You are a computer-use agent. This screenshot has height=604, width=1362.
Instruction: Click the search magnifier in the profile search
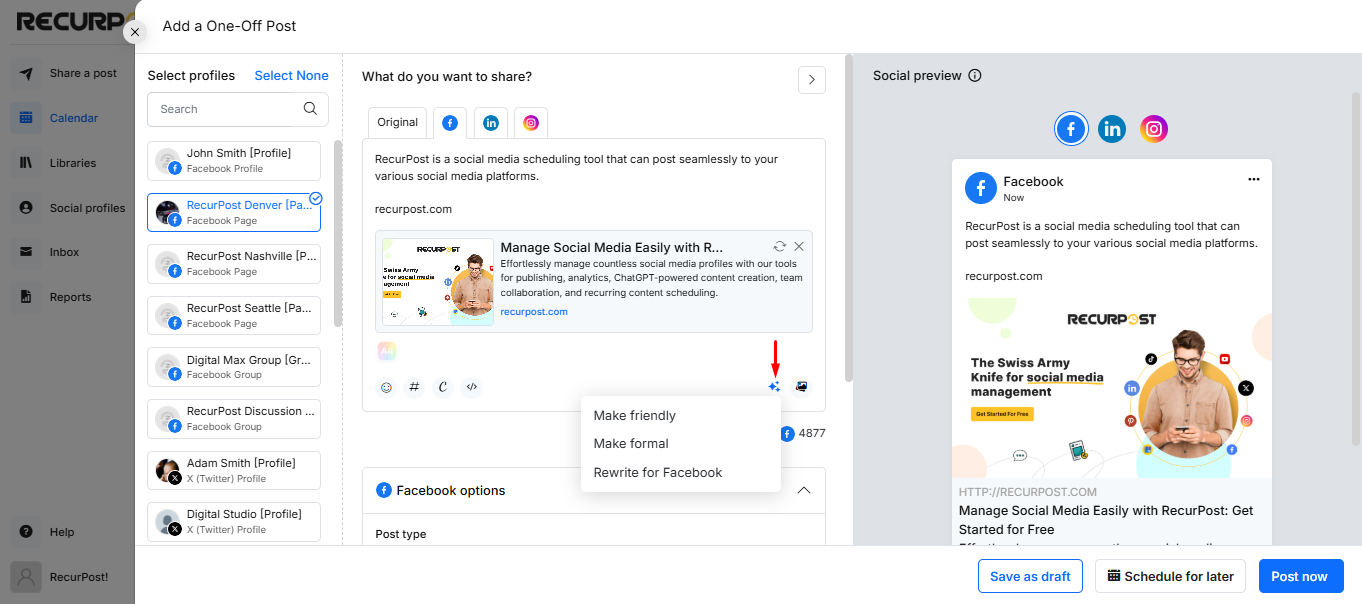310,109
